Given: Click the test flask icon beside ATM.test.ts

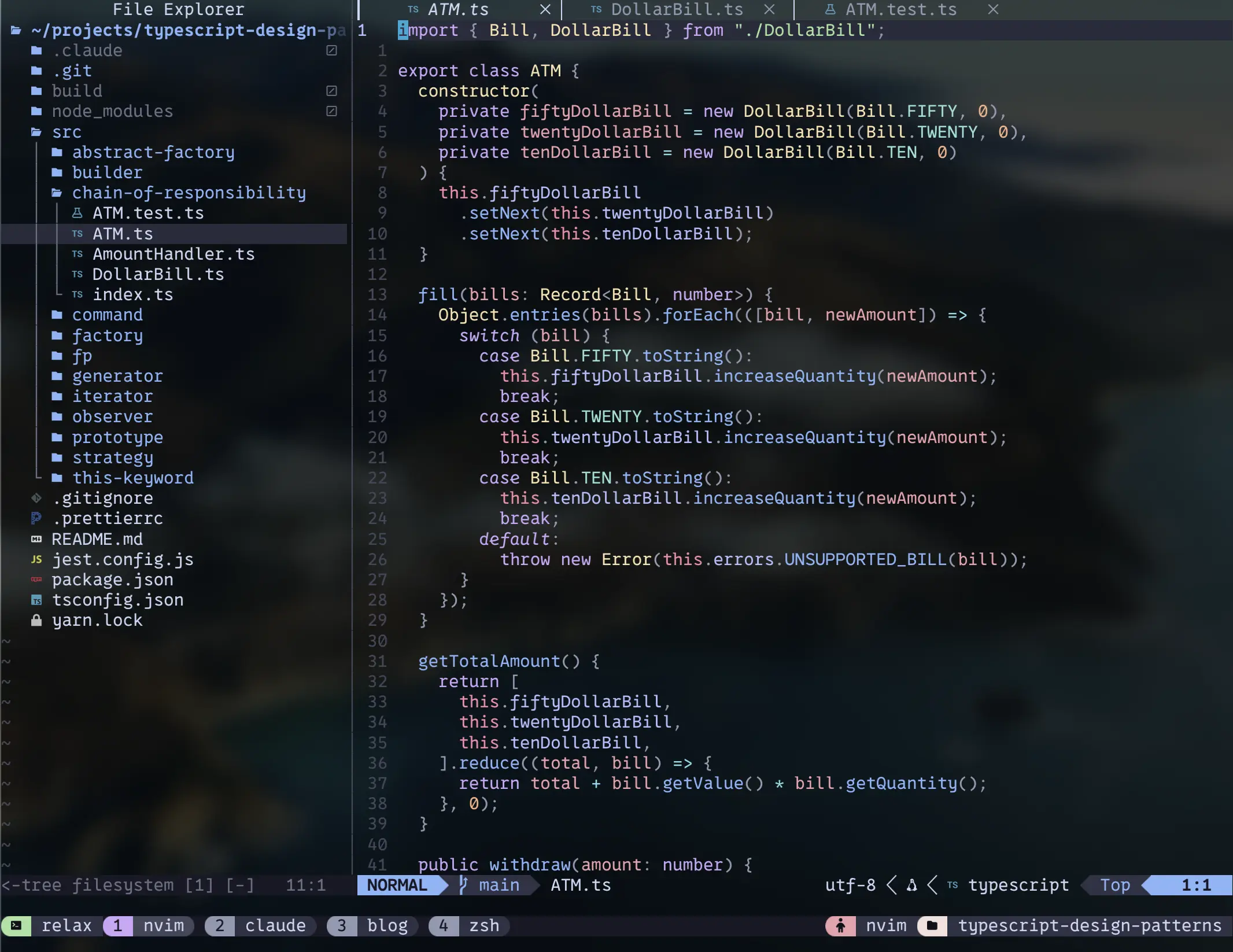Looking at the screenshot, I should click(77, 213).
